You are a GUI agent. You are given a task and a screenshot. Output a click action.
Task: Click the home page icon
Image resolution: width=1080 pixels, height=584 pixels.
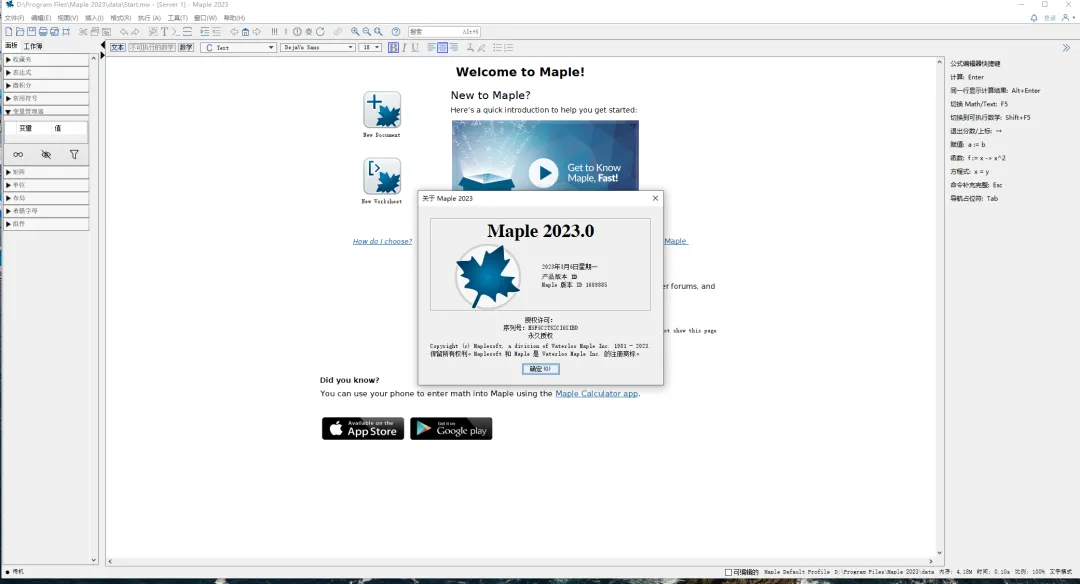(x=245, y=32)
